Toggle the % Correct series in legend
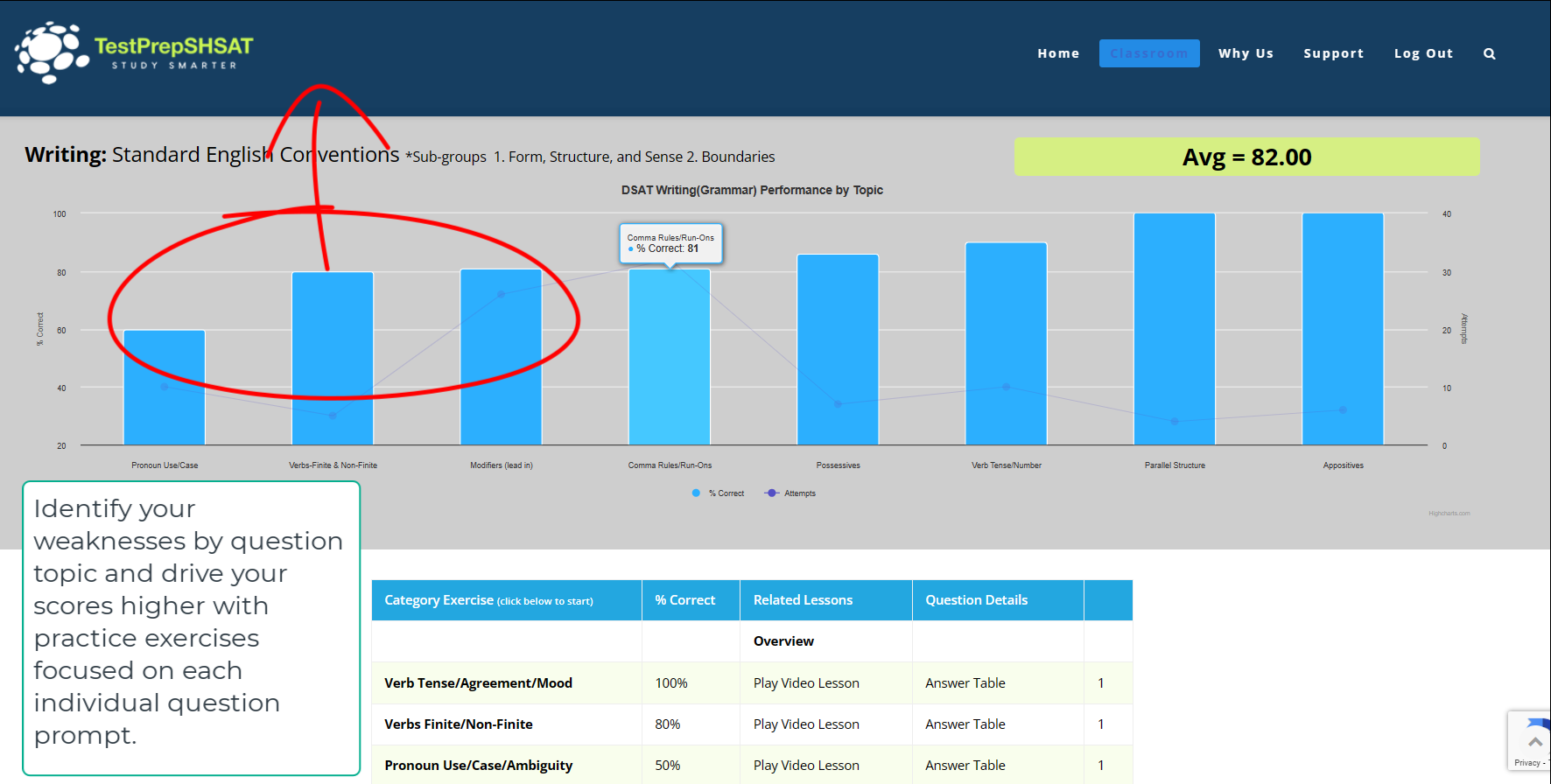 719,493
